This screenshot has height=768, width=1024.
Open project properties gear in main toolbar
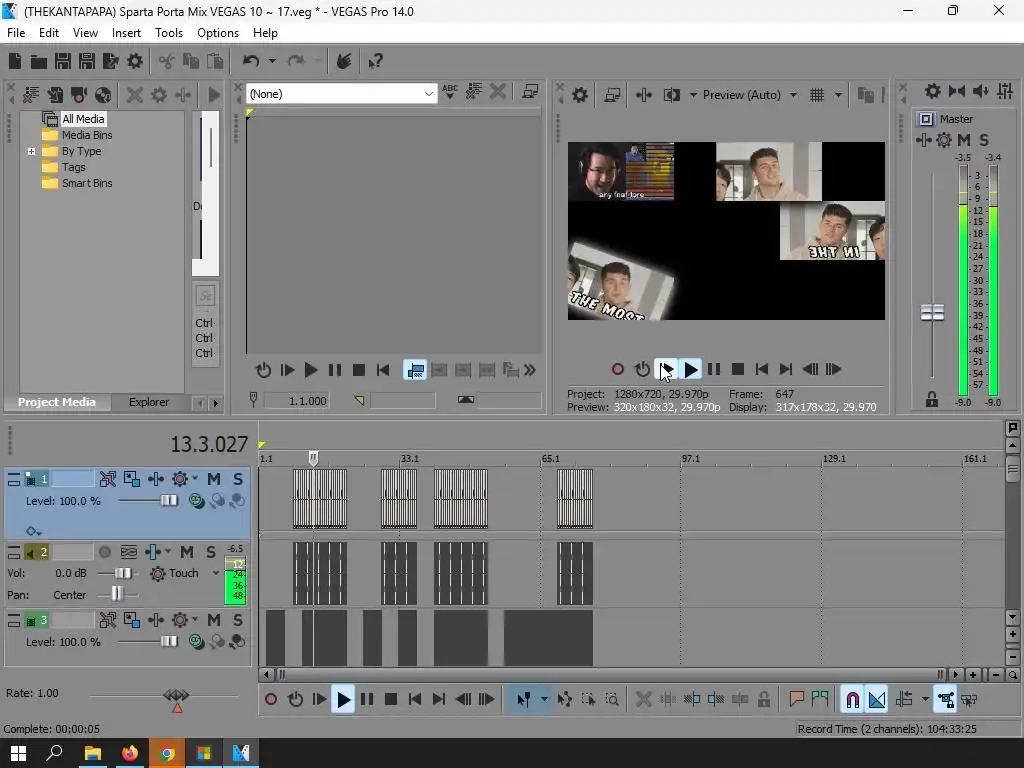[x=135, y=61]
